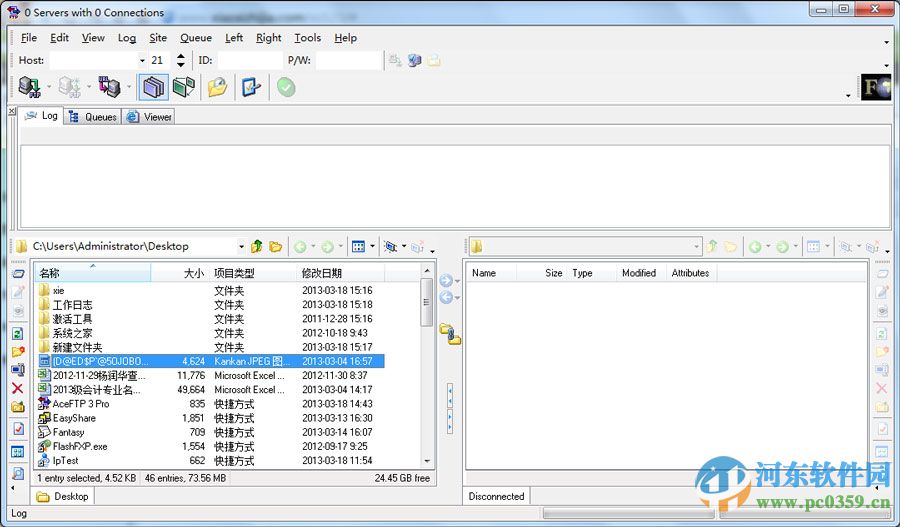Select the stacked windows layout icon
This screenshot has height=527, width=900.
click(x=153, y=87)
